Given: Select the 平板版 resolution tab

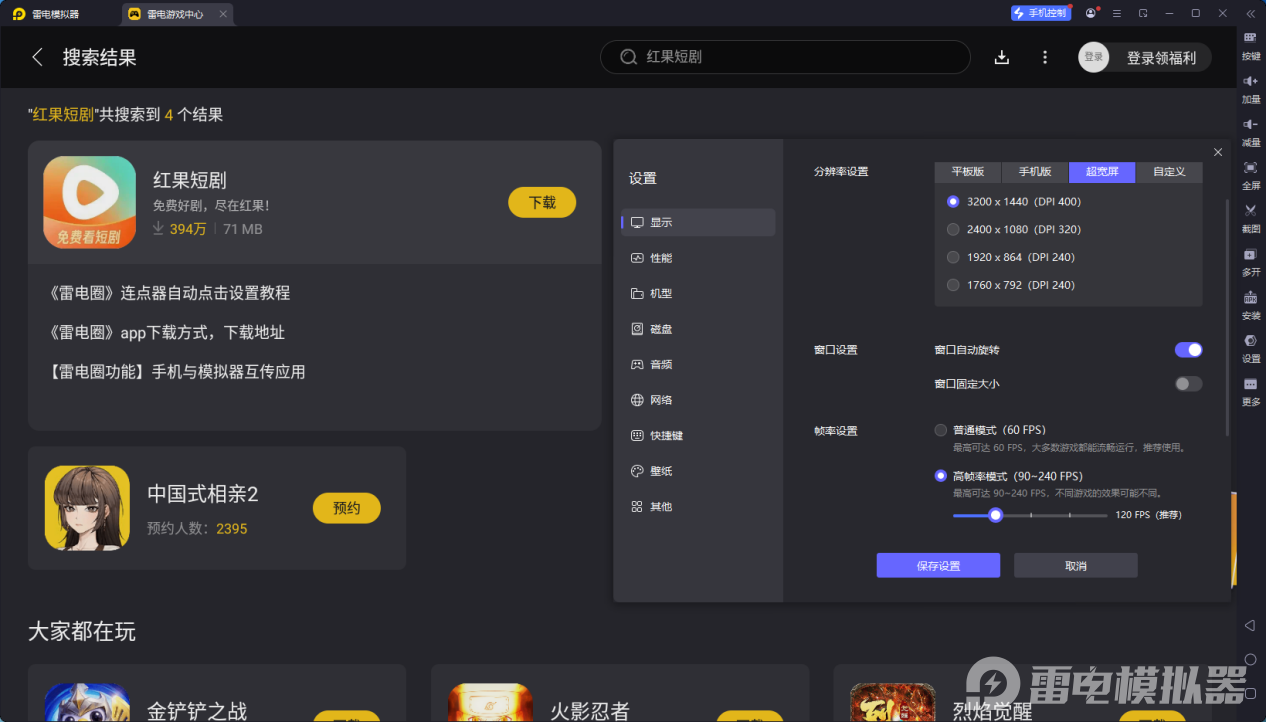Looking at the screenshot, I should coord(967,172).
